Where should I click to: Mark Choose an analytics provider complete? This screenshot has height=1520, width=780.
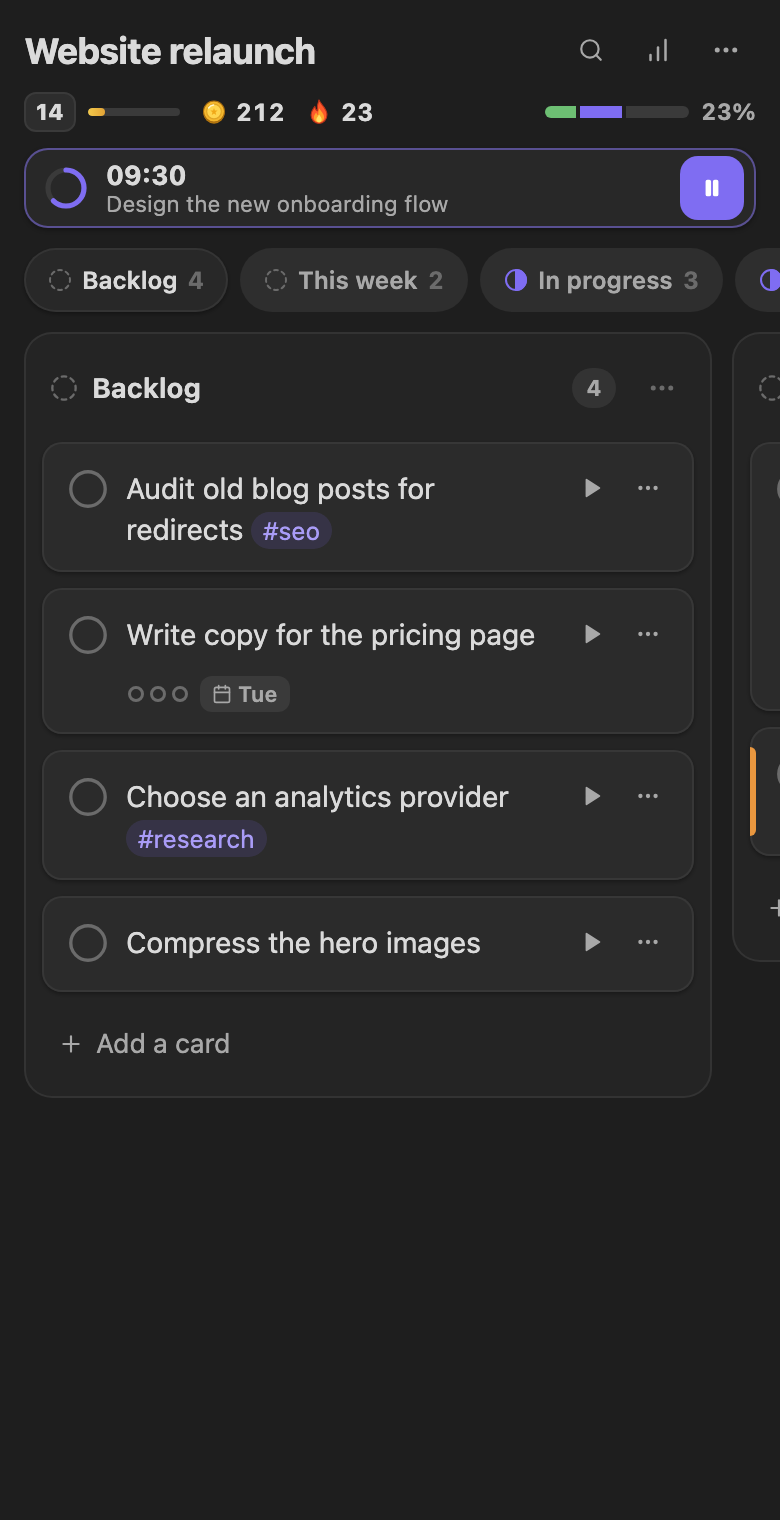click(x=88, y=797)
